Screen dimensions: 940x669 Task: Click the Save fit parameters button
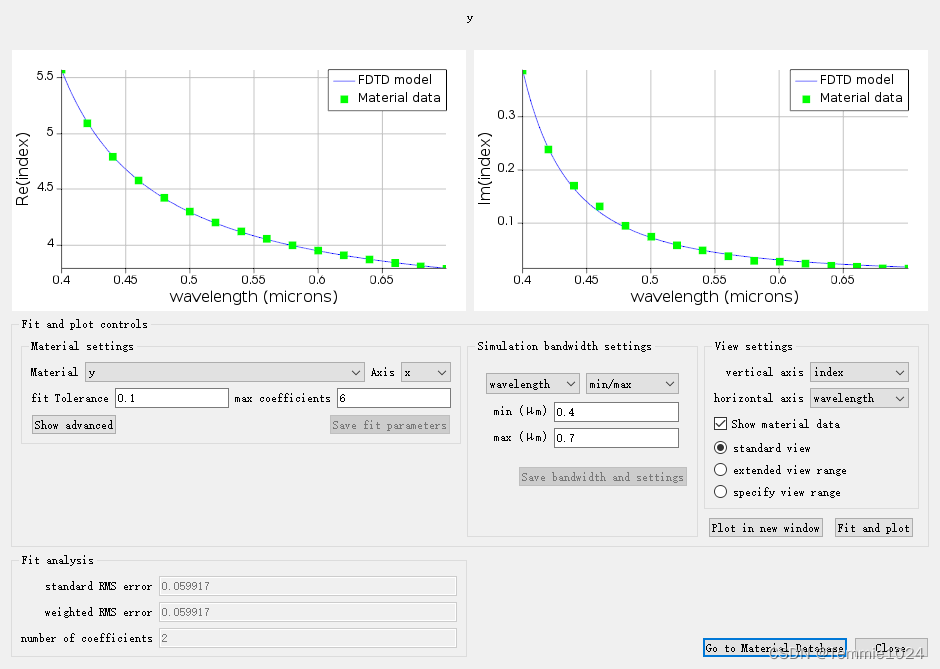point(389,425)
